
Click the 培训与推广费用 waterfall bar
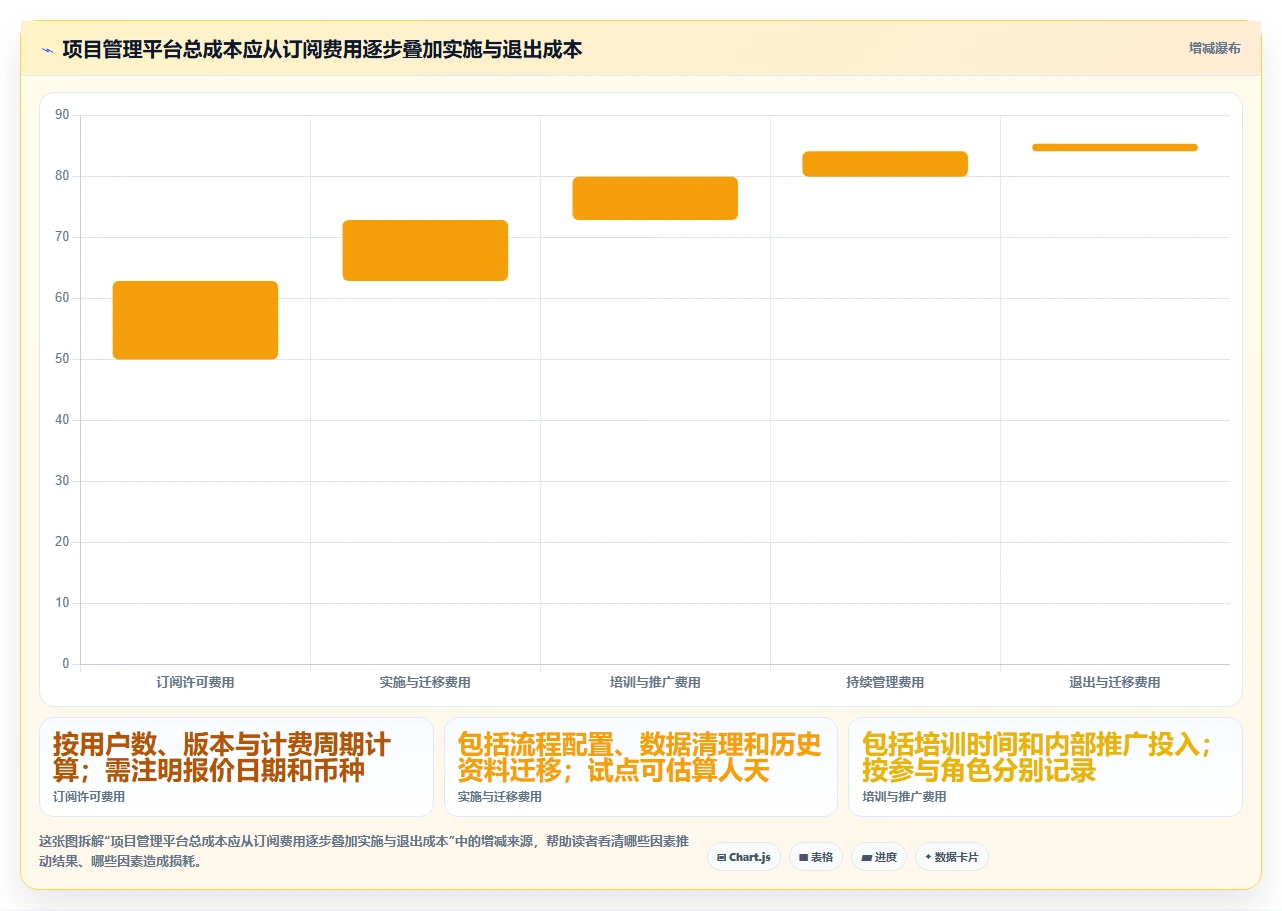[655, 198]
